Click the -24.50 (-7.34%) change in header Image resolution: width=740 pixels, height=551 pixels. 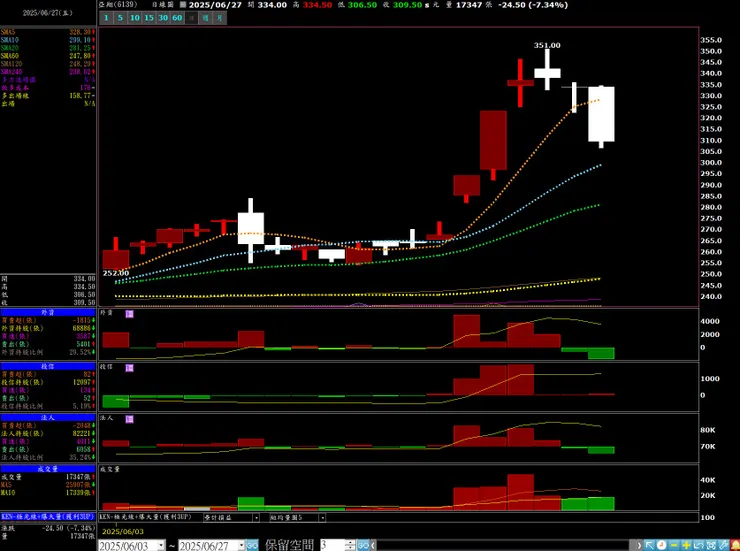(533, 5)
